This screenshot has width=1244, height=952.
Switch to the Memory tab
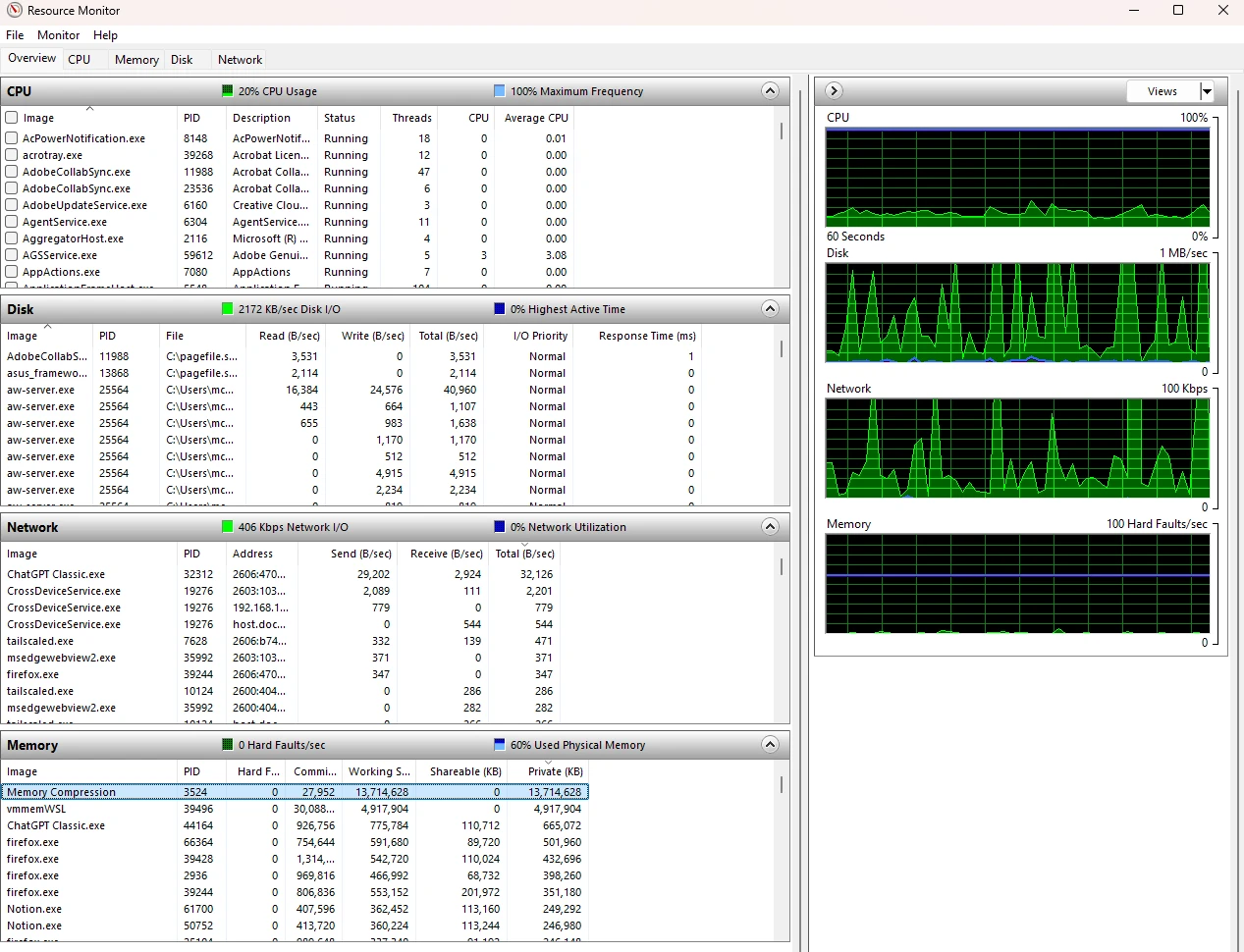click(136, 60)
